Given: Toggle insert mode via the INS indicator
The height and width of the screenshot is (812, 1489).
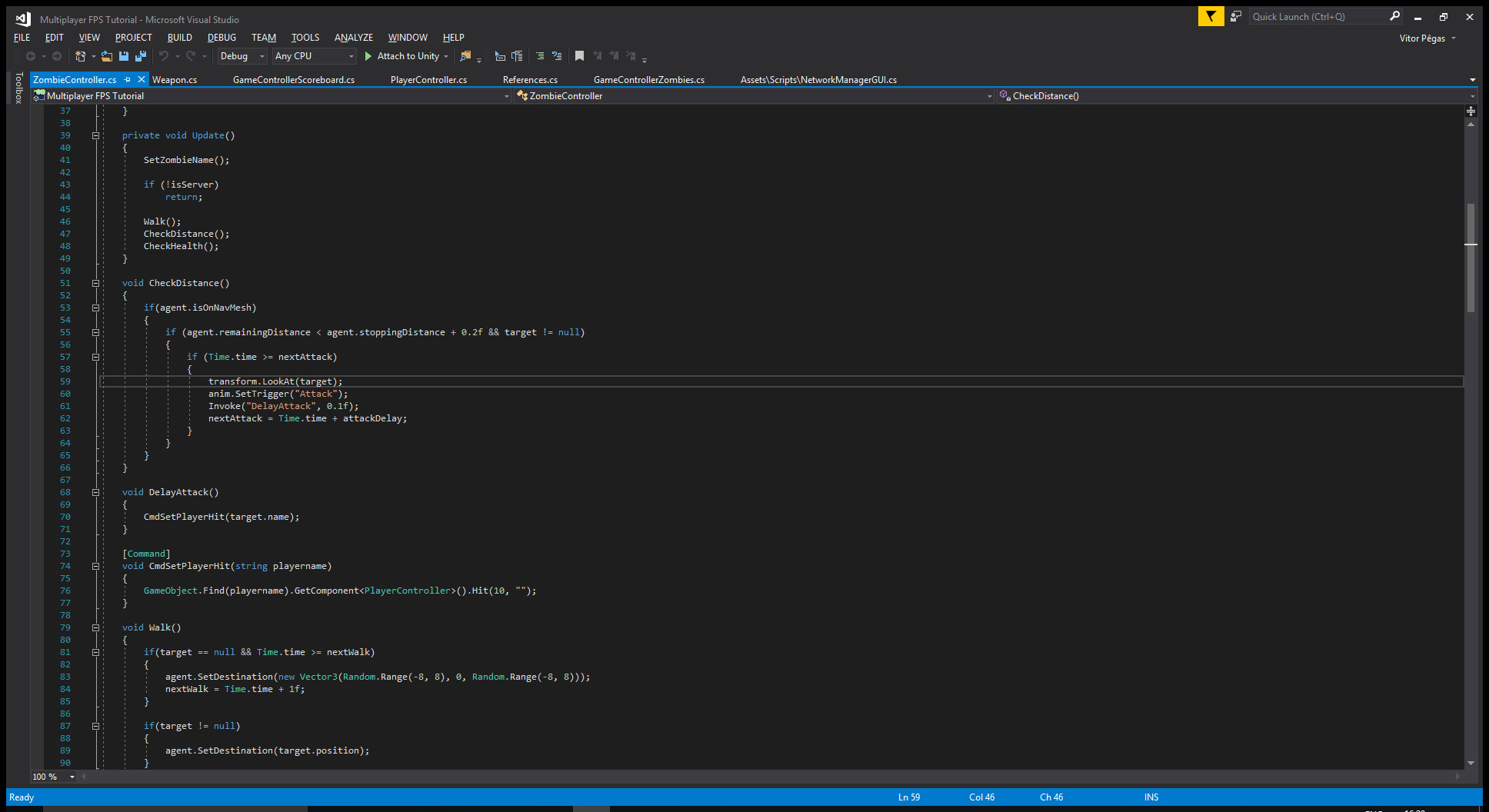Looking at the screenshot, I should point(1151,797).
